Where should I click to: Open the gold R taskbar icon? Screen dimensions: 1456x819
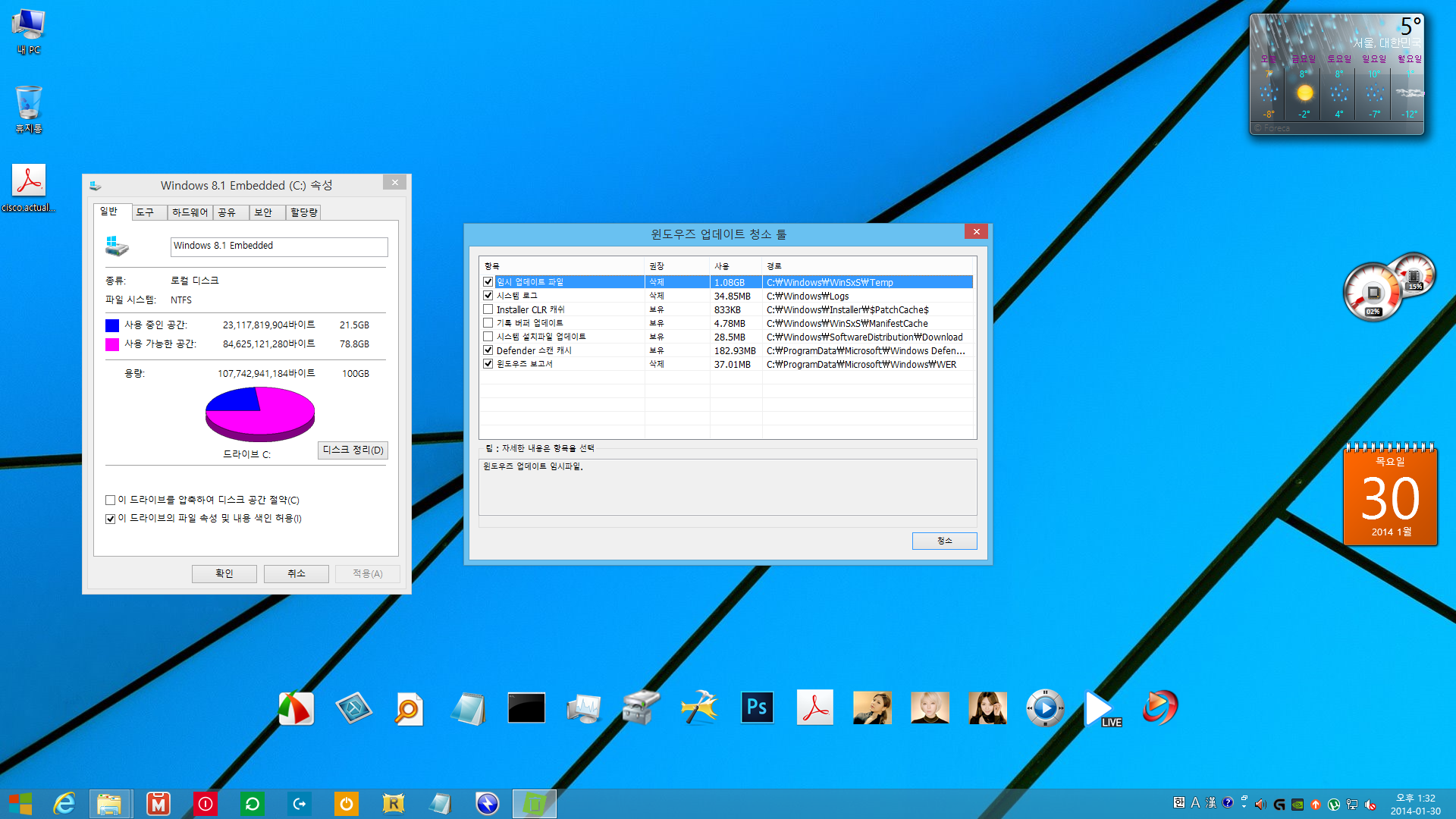(394, 804)
